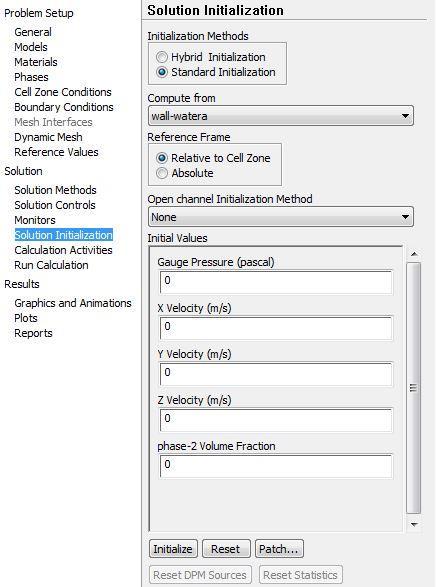The width and height of the screenshot is (436, 587).
Task: Select Hybrid Initialization radio button
Action: (162, 57)
